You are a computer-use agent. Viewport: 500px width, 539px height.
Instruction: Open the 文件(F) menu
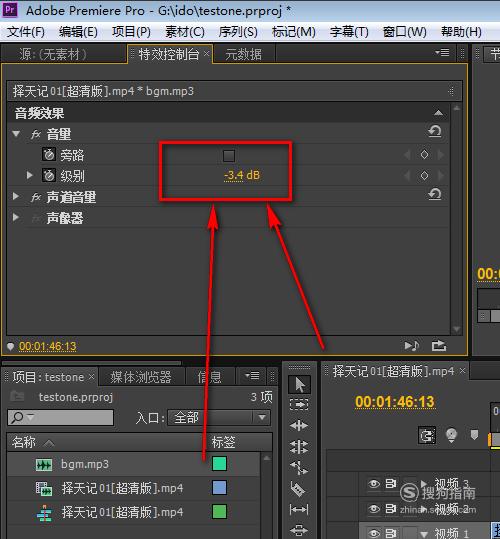(x=26, y=32)
